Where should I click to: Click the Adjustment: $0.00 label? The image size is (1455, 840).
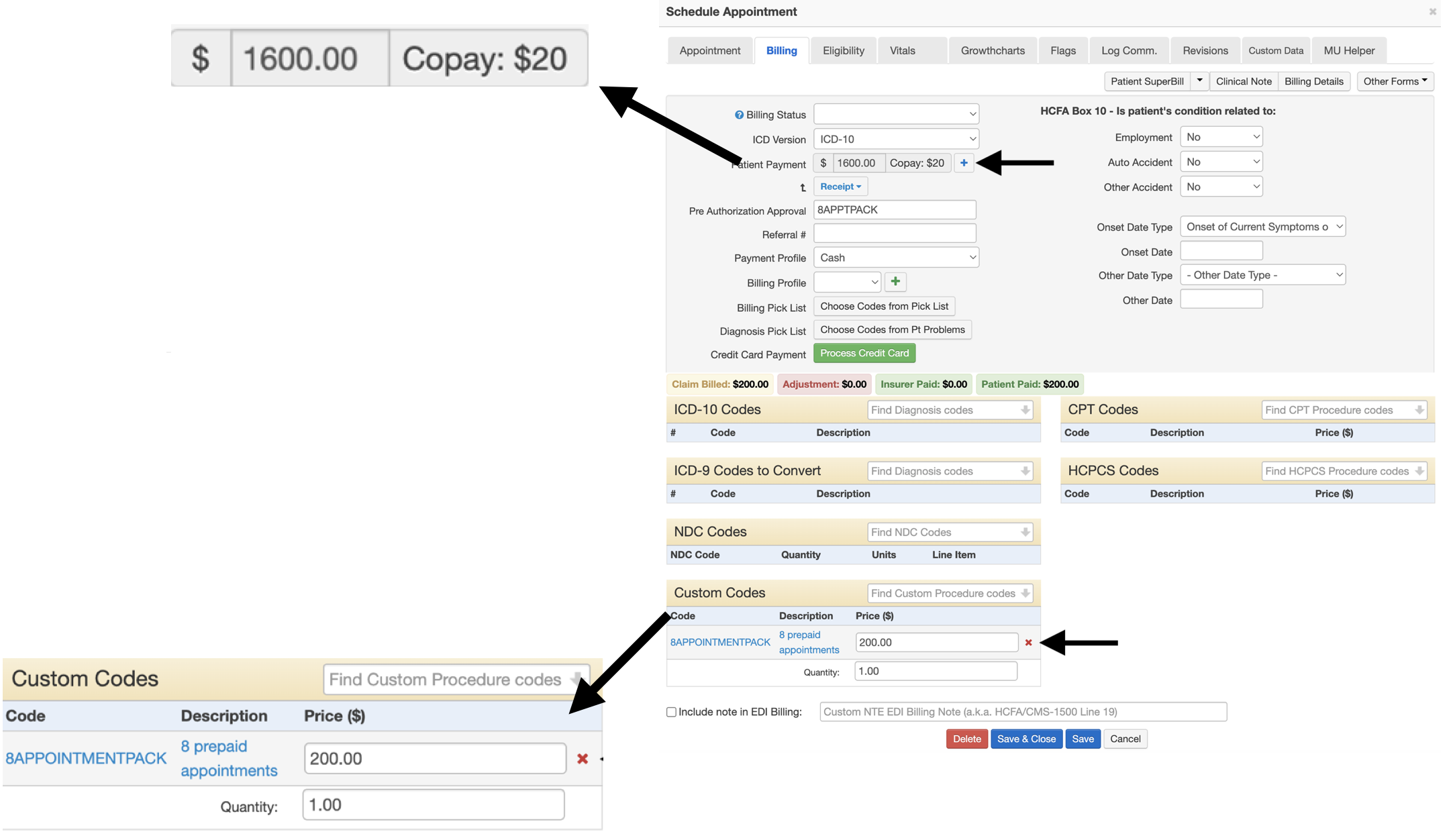pos(824,384)
